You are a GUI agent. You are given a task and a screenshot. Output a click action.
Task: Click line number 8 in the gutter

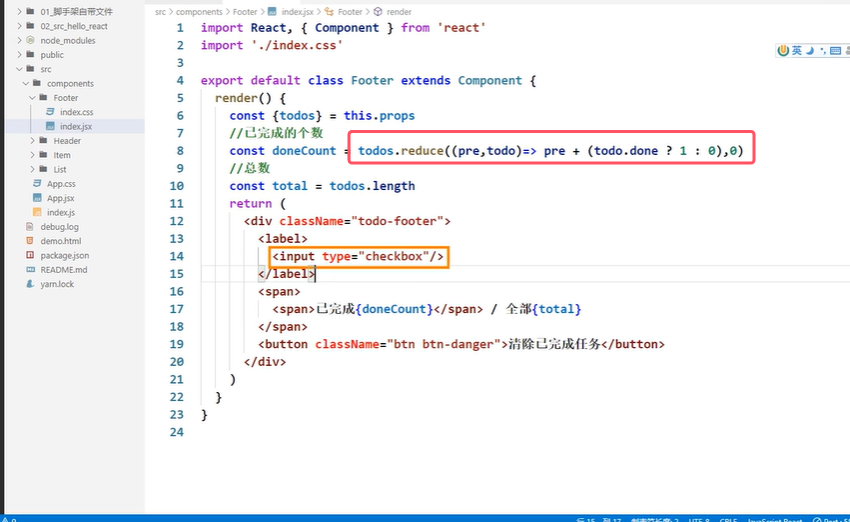[180, 151]
